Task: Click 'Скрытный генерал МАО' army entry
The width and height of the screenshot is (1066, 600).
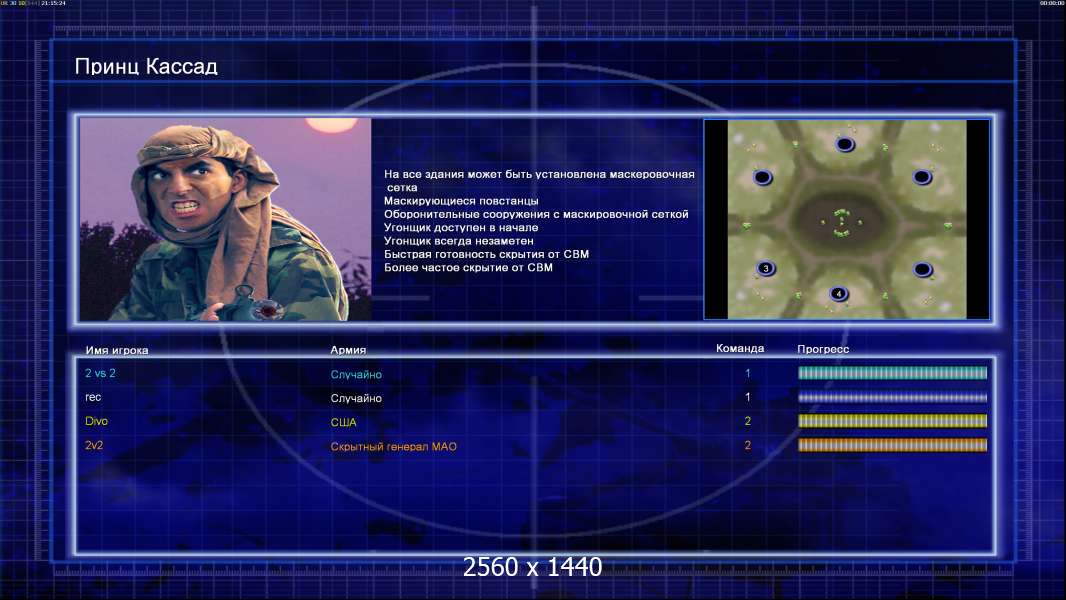Action: tap(394, 446)
